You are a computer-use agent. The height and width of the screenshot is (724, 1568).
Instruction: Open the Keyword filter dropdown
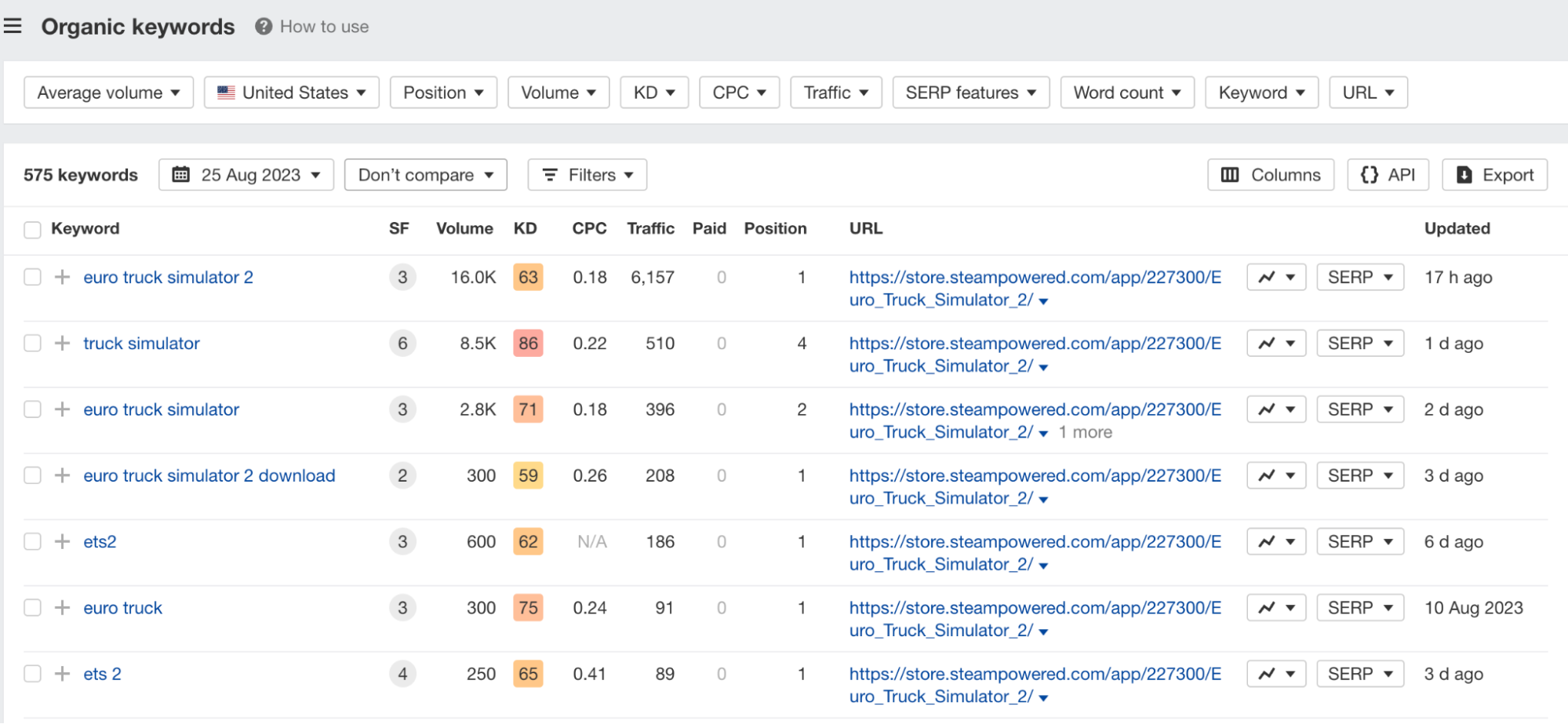tap(1261, 93)
